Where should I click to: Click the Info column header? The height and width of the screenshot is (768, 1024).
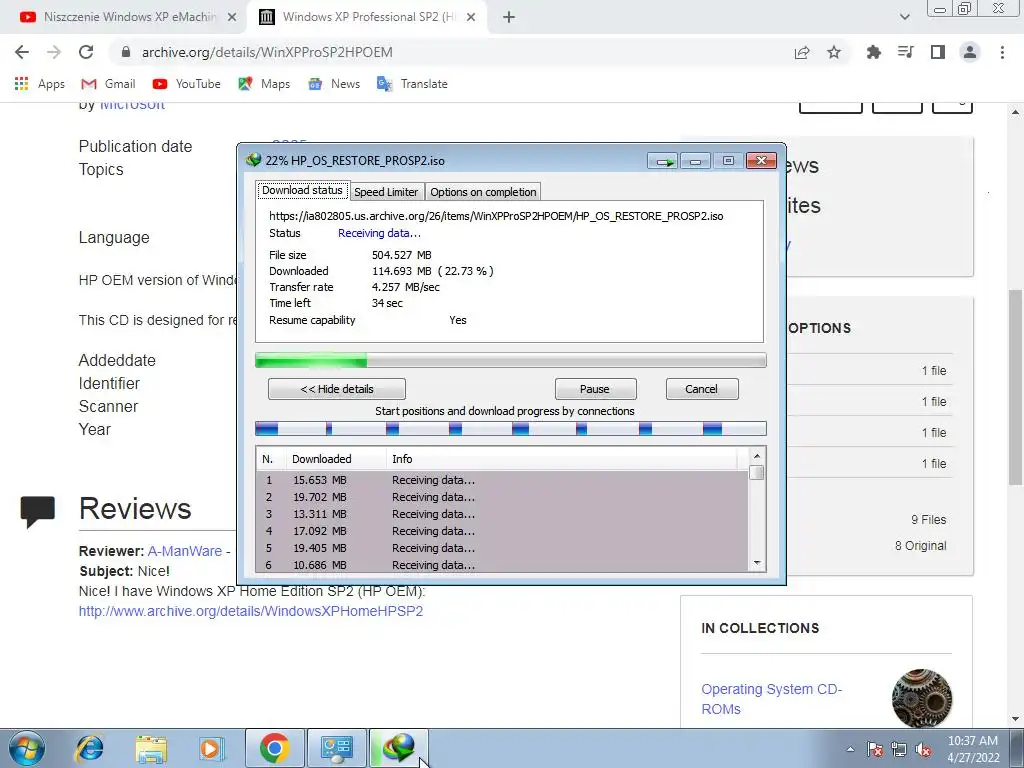coord(562,459)
